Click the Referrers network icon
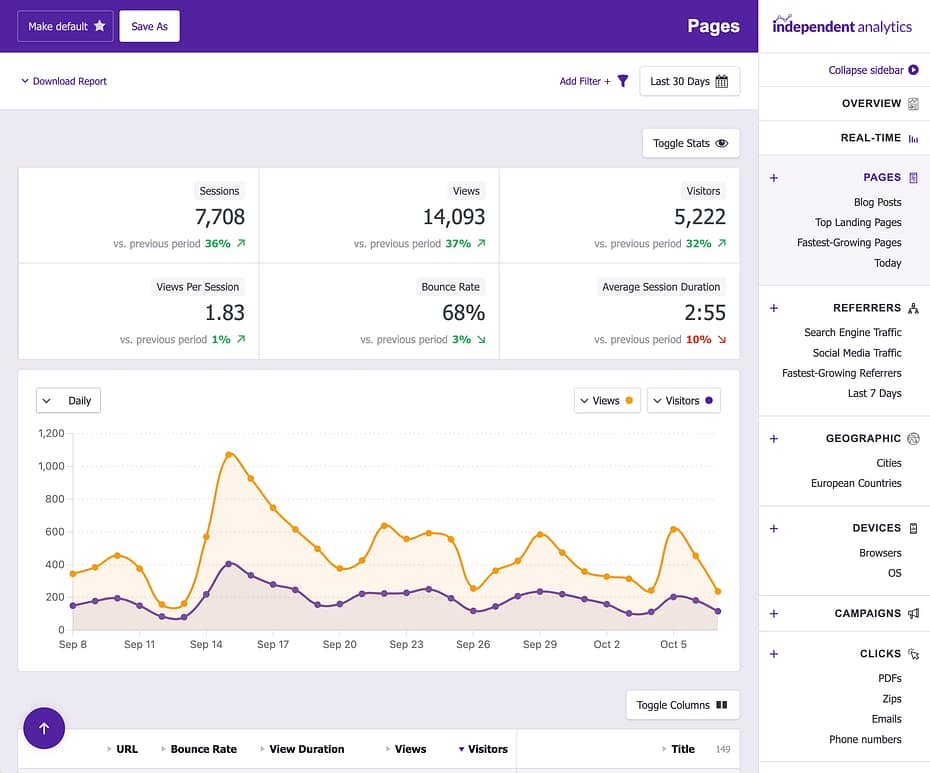Screen dimensions: 930x773 tap(913, 308)
